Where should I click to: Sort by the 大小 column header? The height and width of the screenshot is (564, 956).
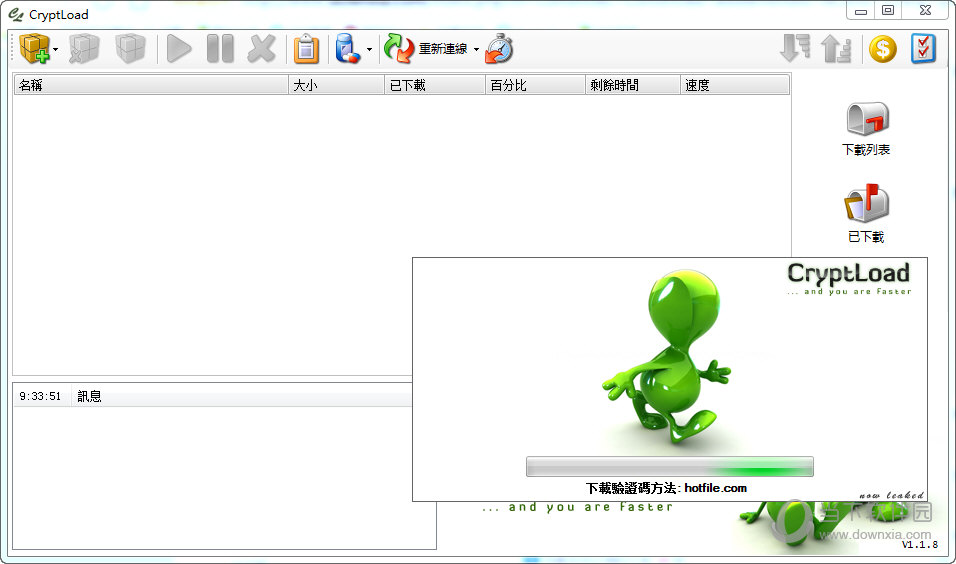[x=336, y=85]
